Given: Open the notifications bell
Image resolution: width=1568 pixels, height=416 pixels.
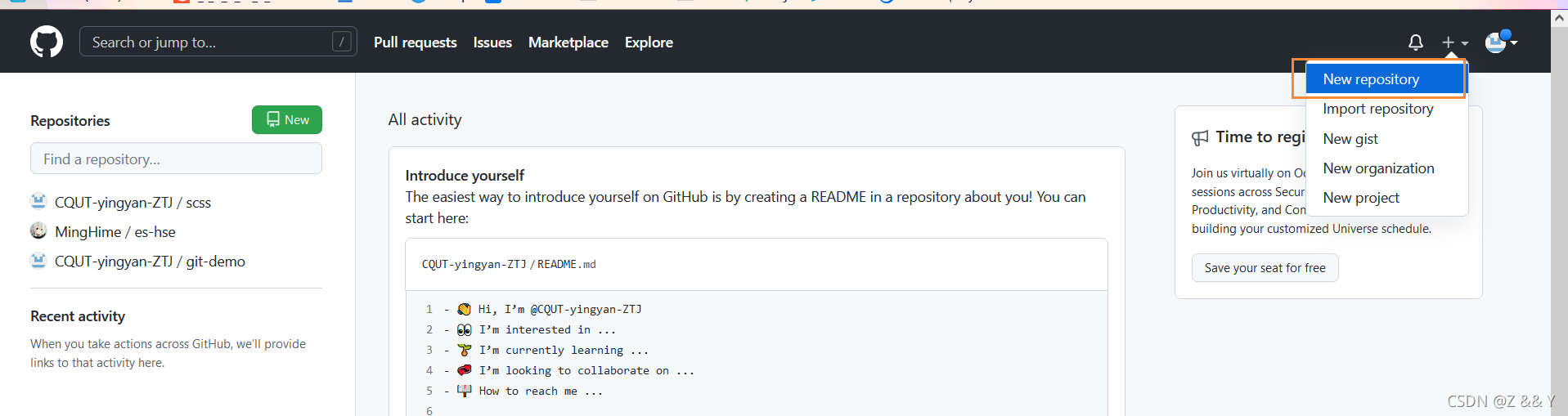Looking at the screenshot, I should click(x=1416, y=42).
